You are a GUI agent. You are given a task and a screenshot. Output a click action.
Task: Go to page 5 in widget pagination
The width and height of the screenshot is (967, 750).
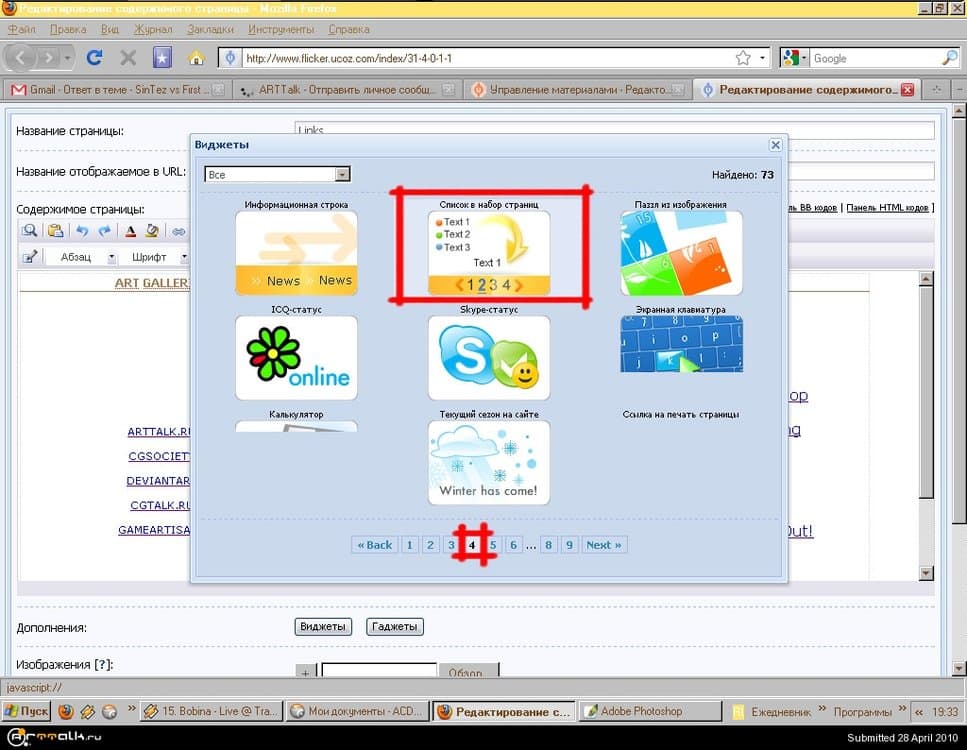493,545
